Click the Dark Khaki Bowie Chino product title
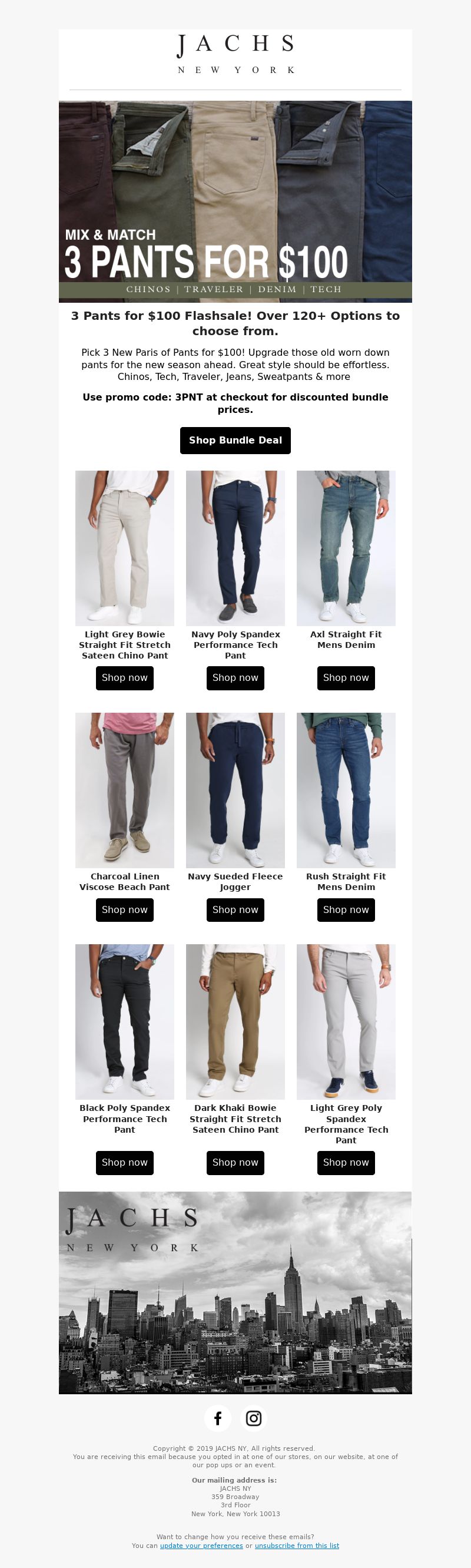Screen dimensions: 471x1568 235,1118
